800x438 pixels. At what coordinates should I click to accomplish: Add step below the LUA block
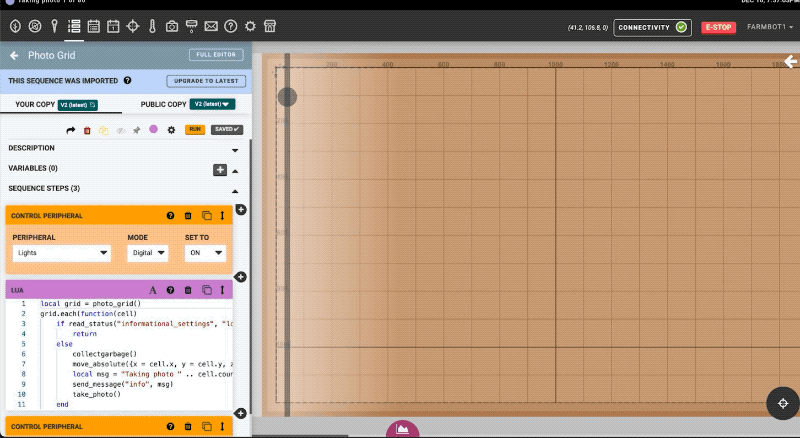(x=240, y=413)
